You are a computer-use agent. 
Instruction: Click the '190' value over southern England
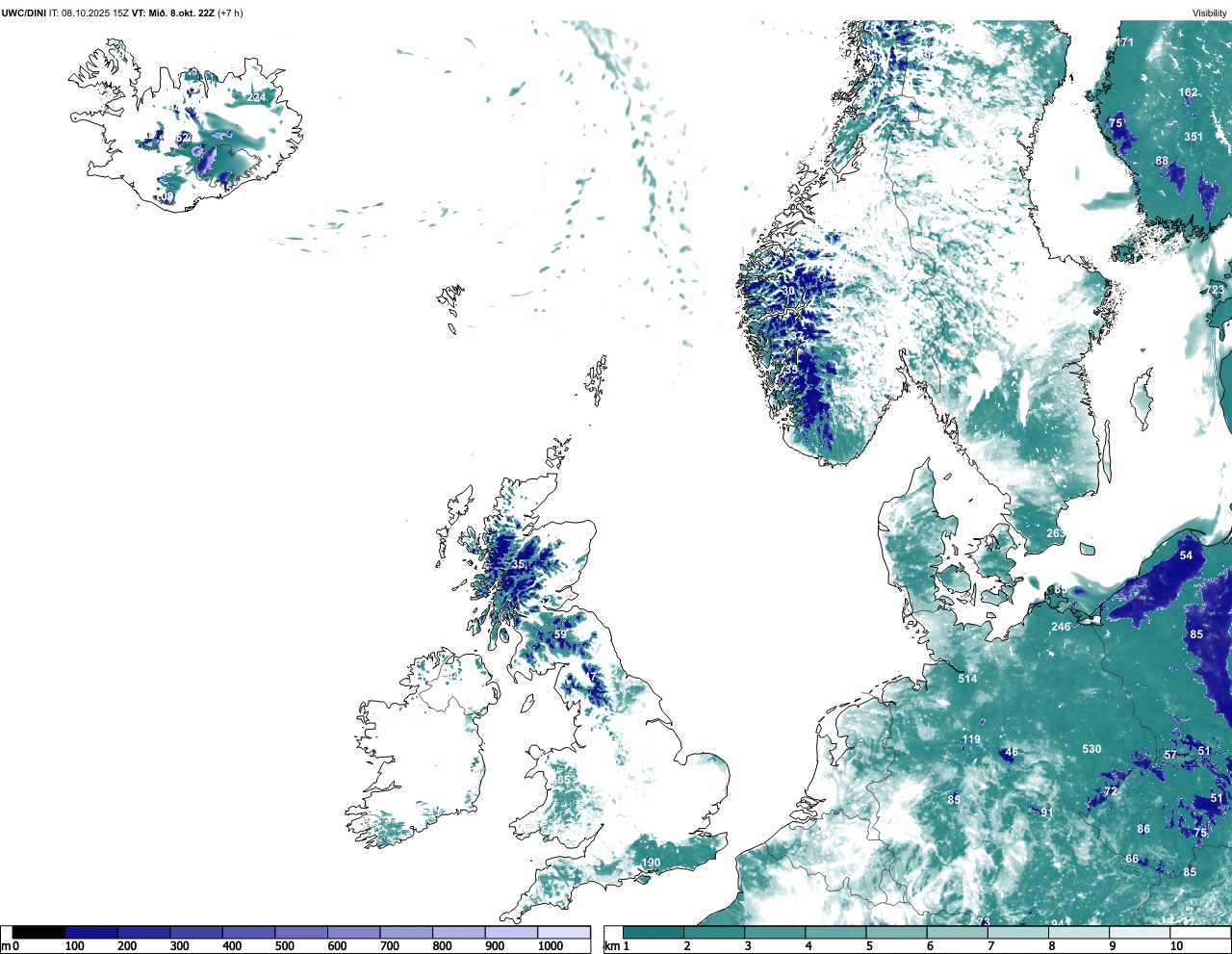click(x=652, y=863)
